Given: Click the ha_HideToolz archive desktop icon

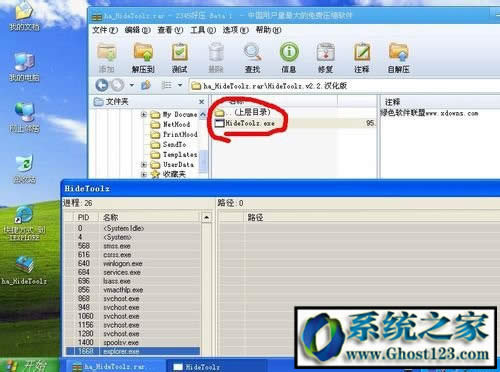Looking at the screenshot, I should [x=24, y=271].
